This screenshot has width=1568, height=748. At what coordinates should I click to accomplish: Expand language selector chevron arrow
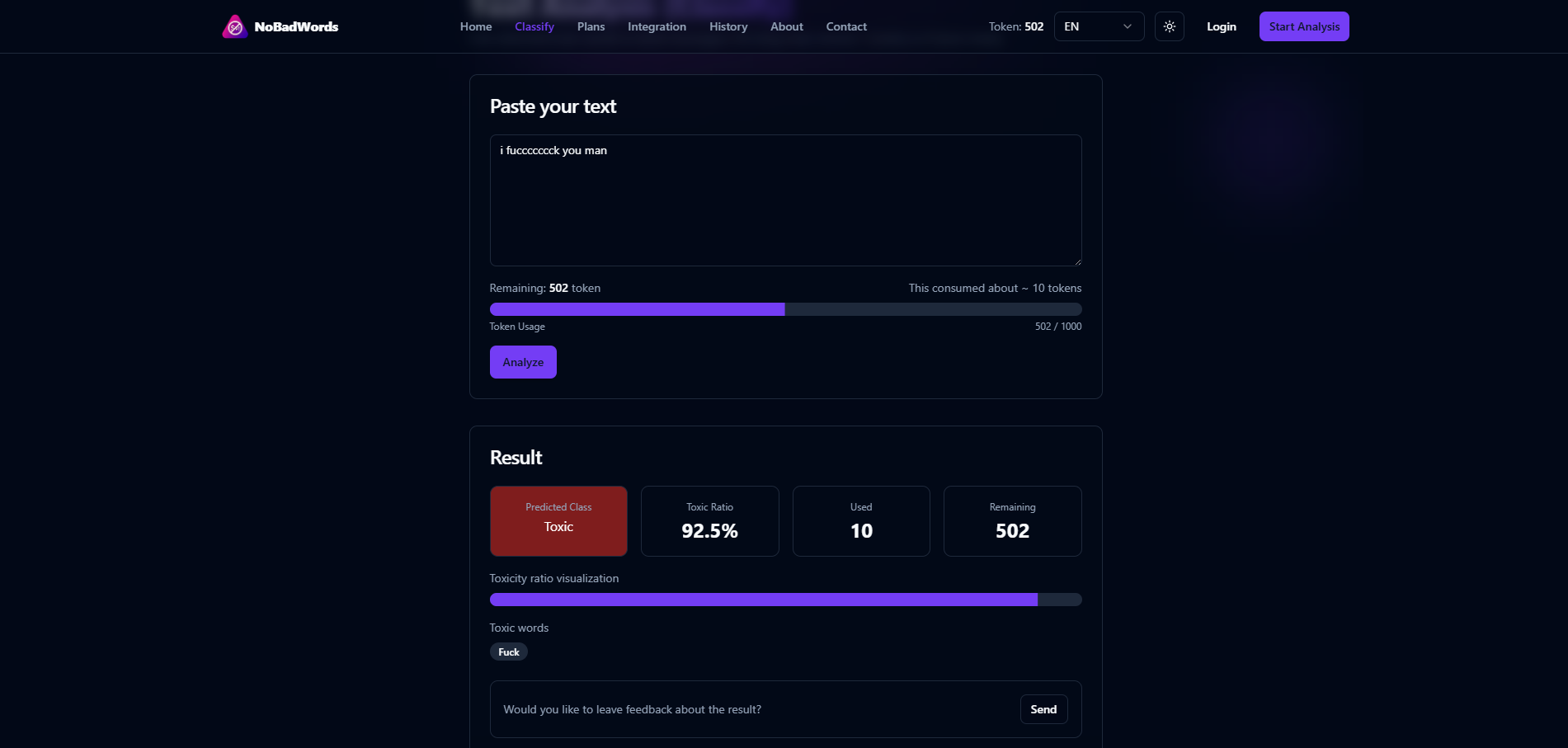pos(1127,26)
